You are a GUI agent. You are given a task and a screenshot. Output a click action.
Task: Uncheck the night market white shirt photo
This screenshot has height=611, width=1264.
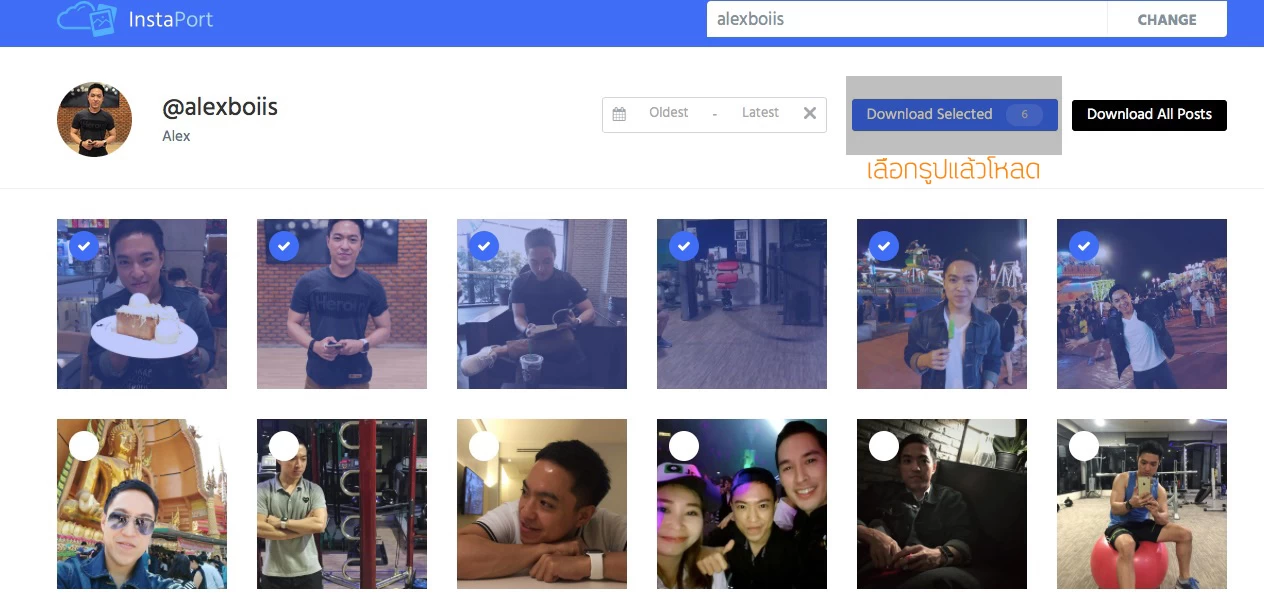pos(1084,245)
